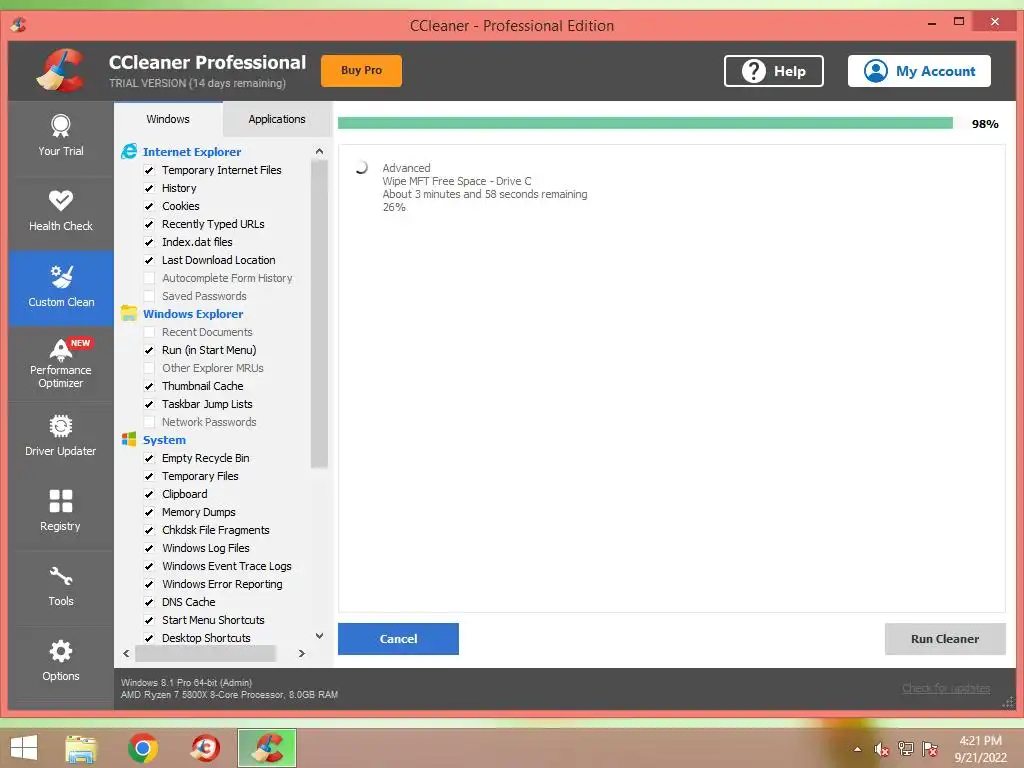Viewport: 1024px width, 768px height.
Task: Click the Check for updates link
Action: click(946, 688)
